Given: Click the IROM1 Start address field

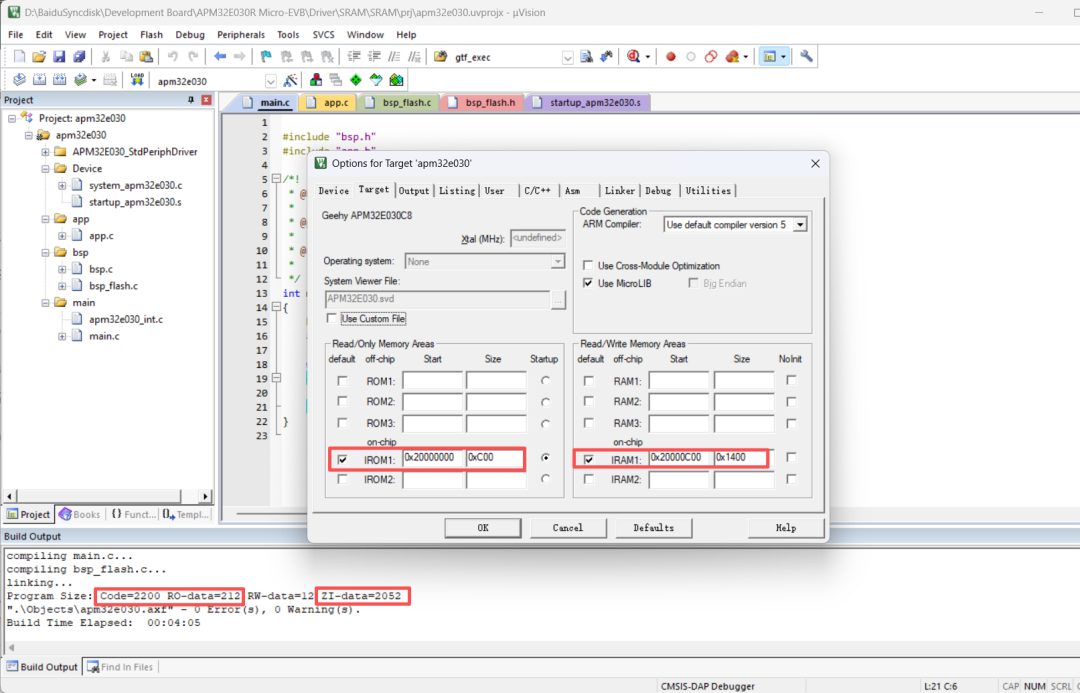Looking at the screenshot, I should click(432, 458).
